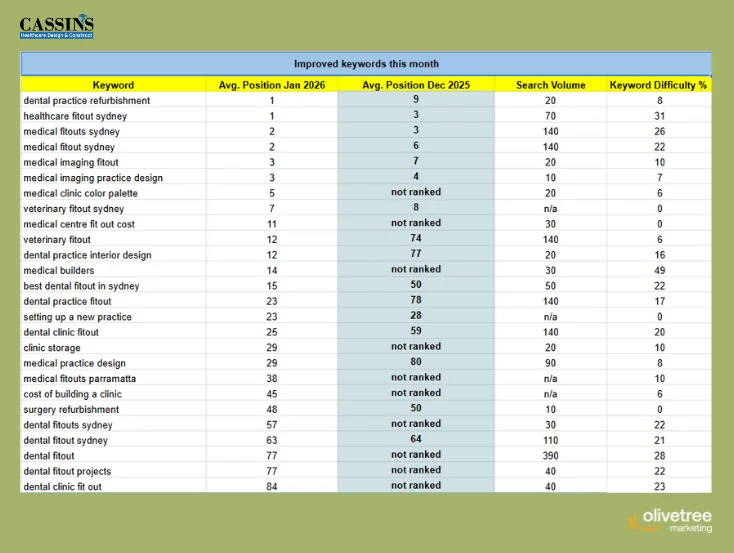Select the Search Volume column header
This screenshot has height=553, width=734.
pyautogui.click(x=550, y=85)
